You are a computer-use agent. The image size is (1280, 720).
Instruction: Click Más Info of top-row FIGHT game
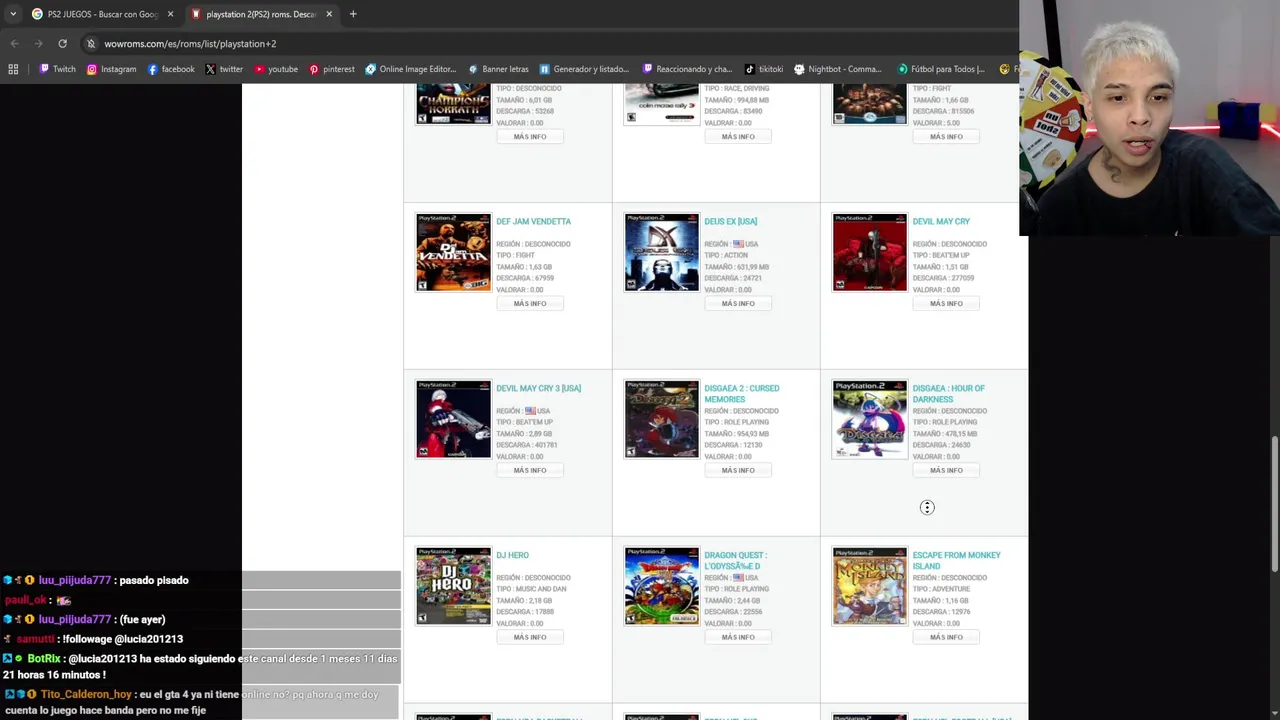946,136
